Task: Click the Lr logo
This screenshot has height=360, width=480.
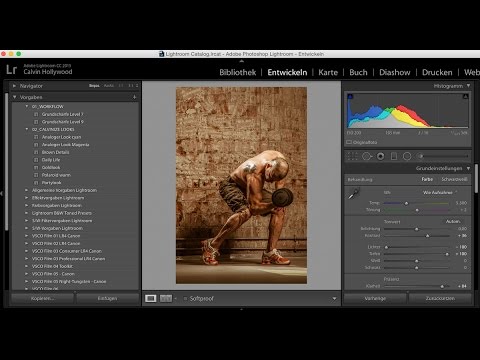Action: (x=11, y=69)
